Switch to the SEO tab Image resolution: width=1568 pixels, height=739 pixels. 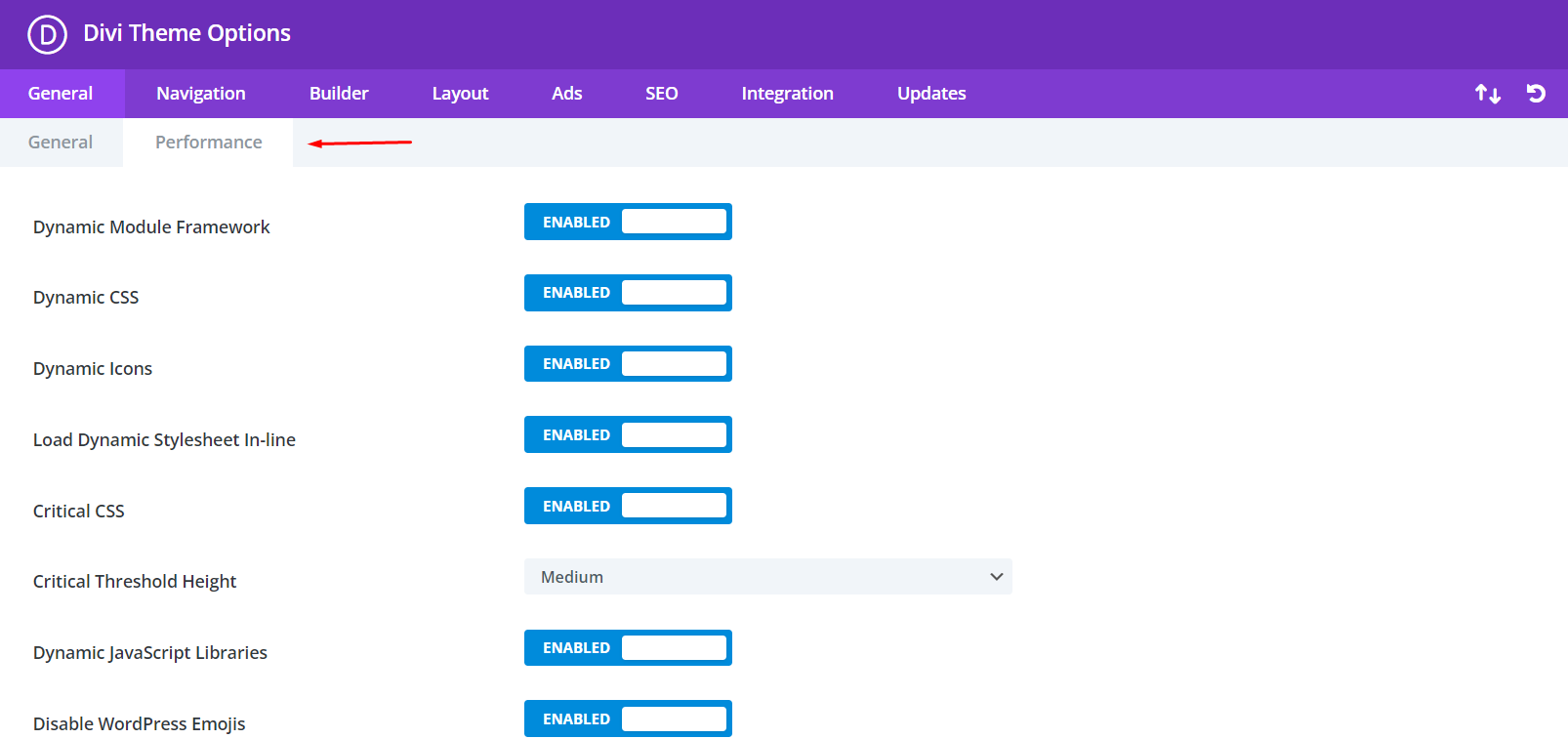point(661,94)
